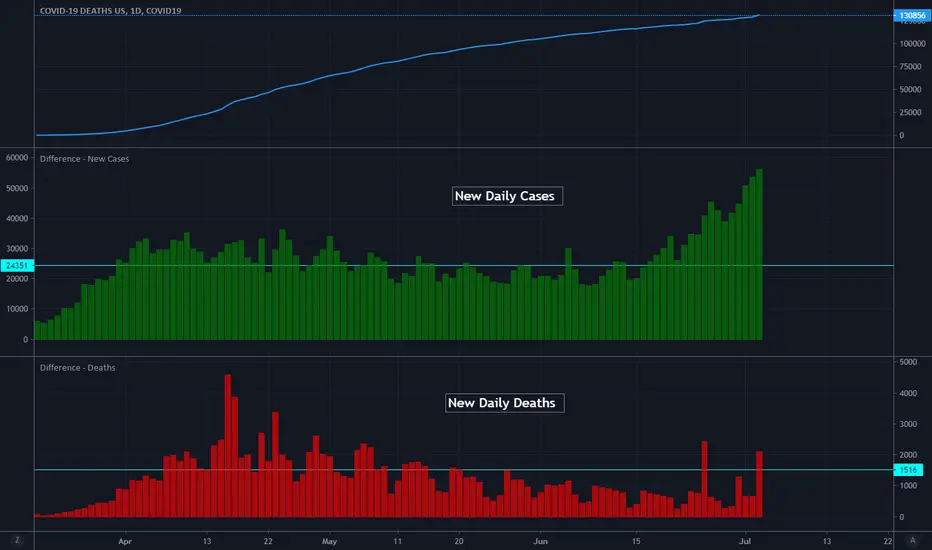Click the Jun date label
This screenshot has width=932, height=550.
point(540,541)
